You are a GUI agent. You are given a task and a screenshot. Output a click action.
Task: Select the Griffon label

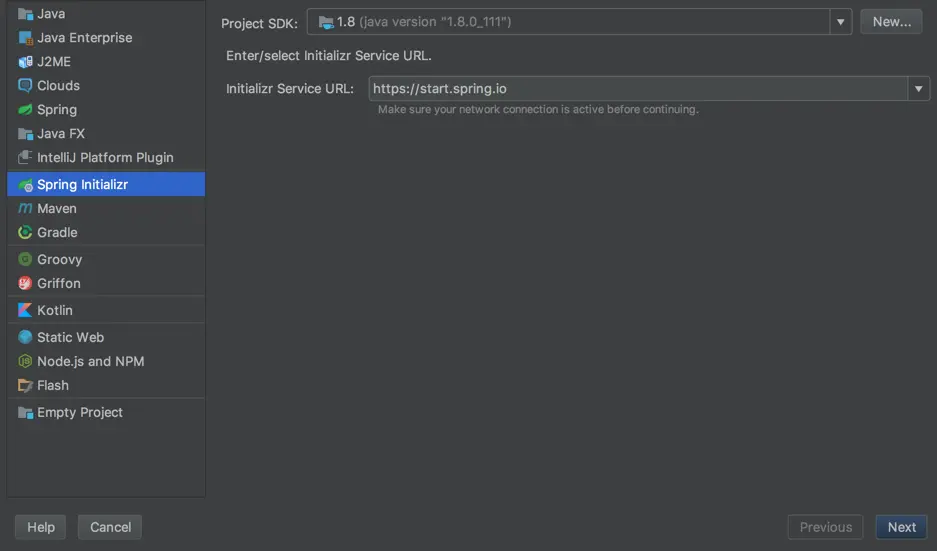click(x=59, y=283)
